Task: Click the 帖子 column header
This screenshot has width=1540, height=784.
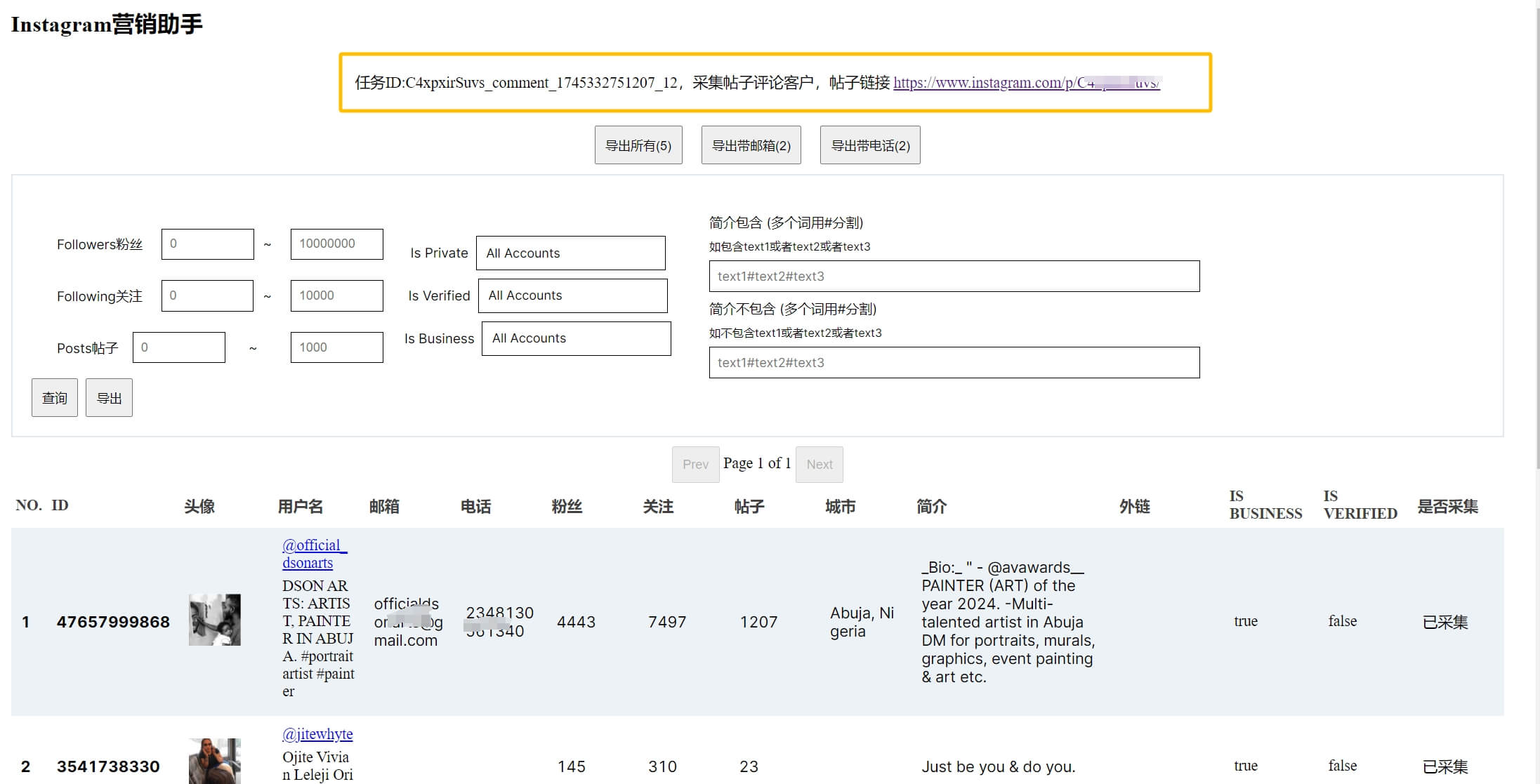Action: [x=749, y=507]
